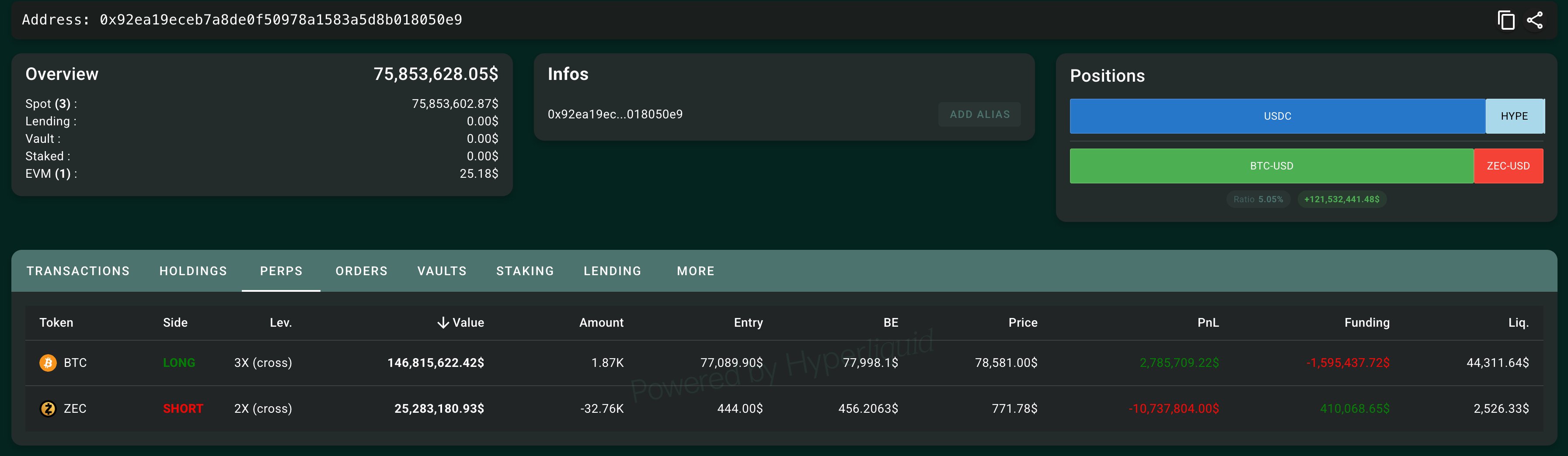The height and width of the screenshot is (456, 1568).
Task: Sort by the Funding column header
Action: coord(1366,322)
